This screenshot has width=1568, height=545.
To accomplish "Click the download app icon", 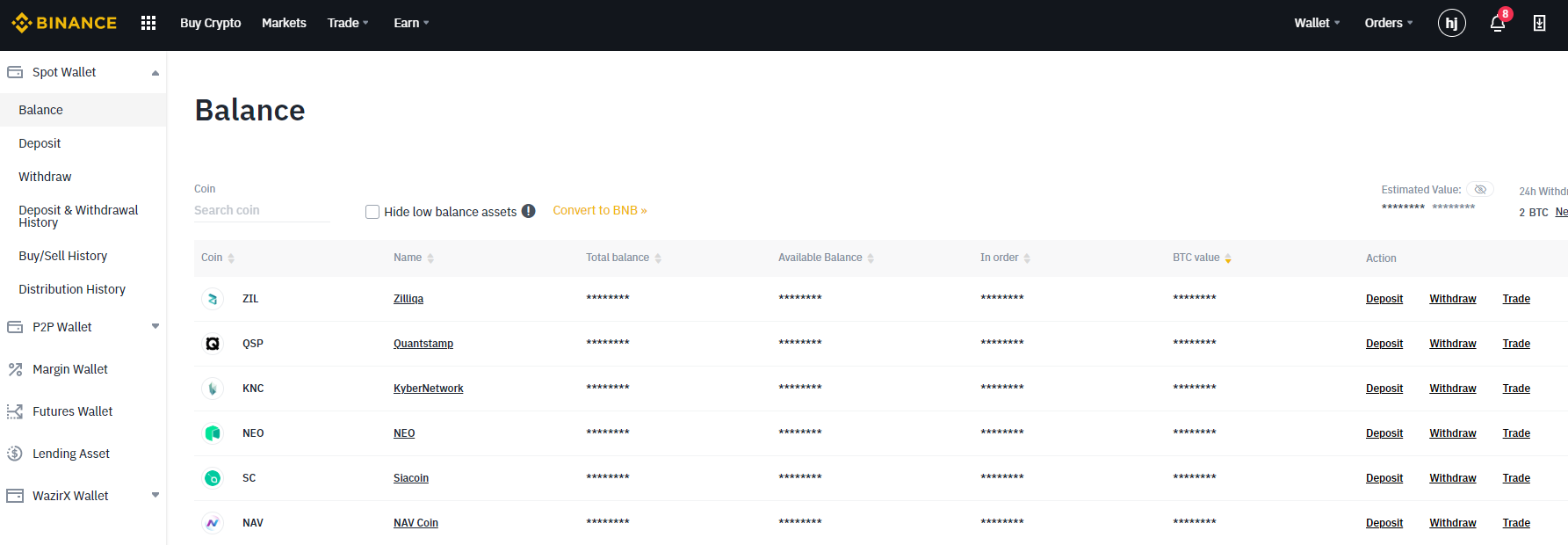I will pos(1539,23).
